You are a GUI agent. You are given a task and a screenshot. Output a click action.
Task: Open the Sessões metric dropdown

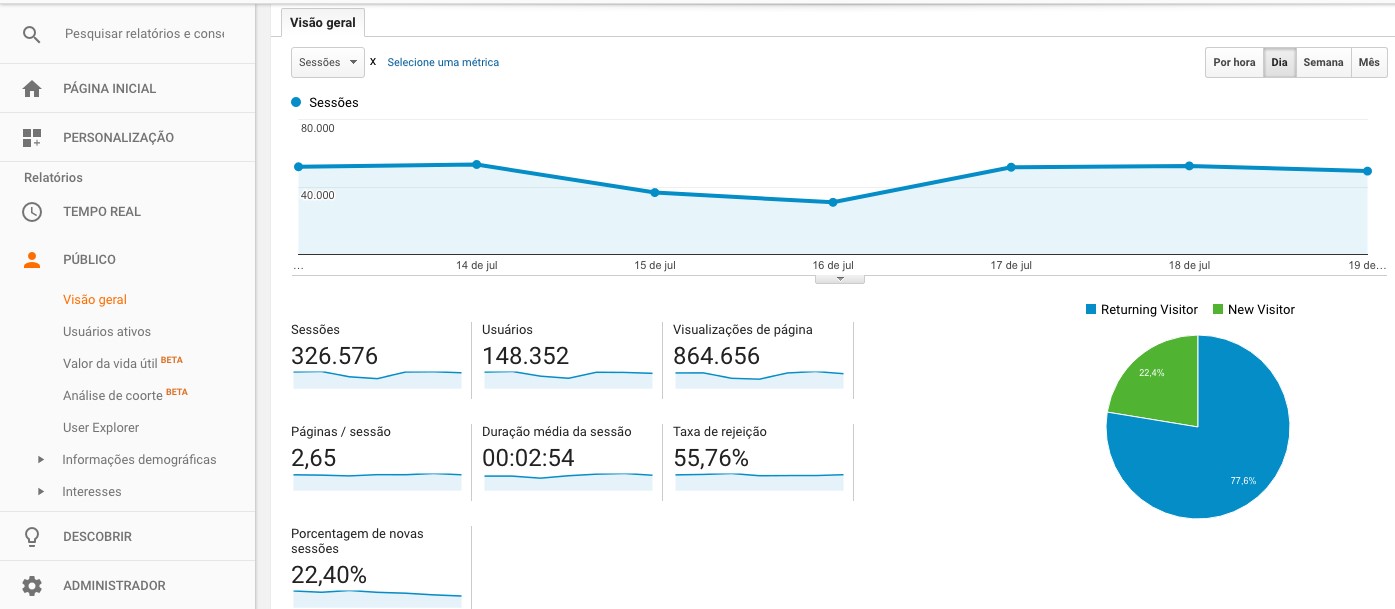[x=327, y=61]
